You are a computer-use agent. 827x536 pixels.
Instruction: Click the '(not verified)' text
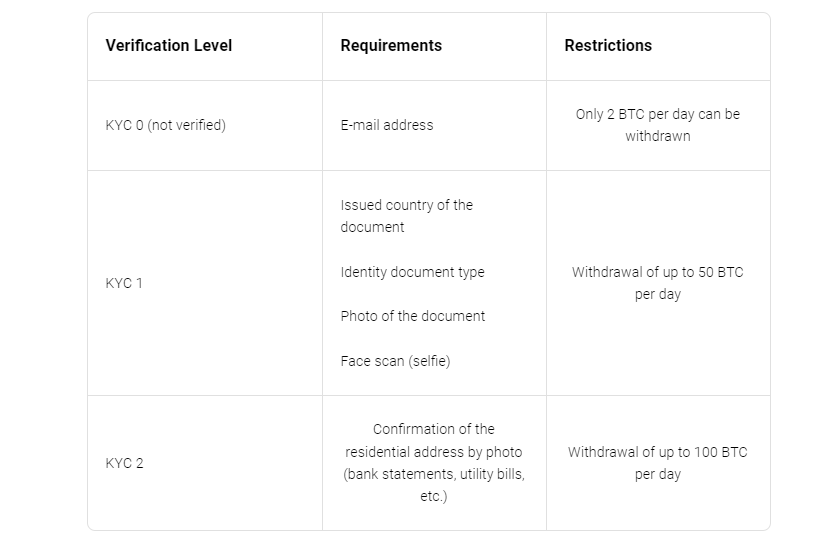pyautogui.click(x=186, y=126)
